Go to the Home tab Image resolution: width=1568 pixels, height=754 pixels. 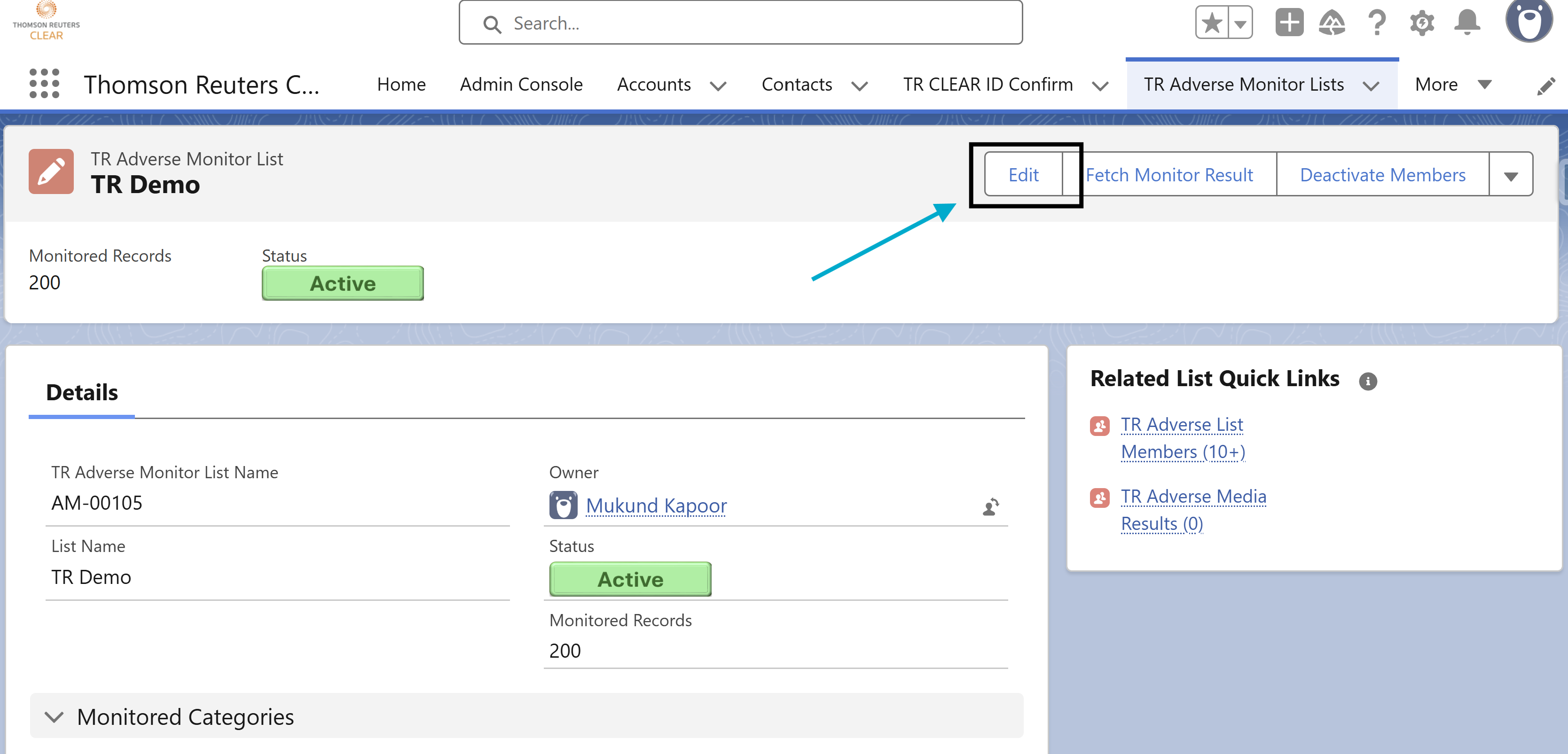pos(401,84)
